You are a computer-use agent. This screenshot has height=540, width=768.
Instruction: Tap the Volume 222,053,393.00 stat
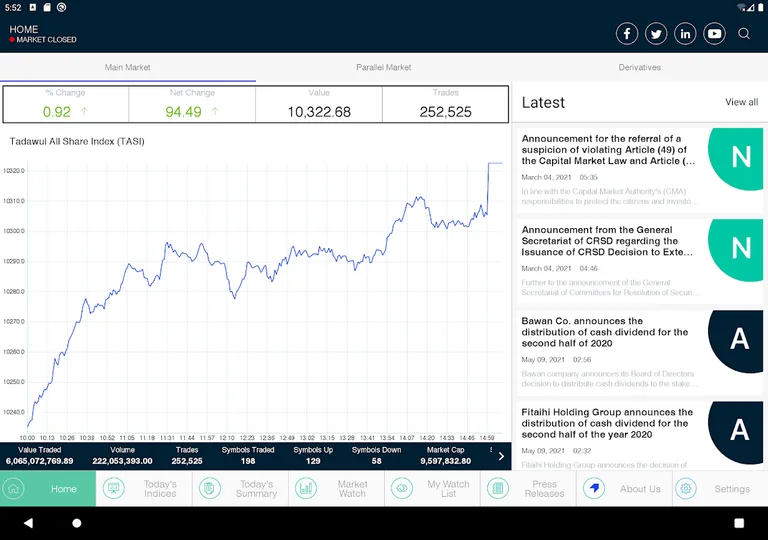pyautogui.click(x=122, y=456)
